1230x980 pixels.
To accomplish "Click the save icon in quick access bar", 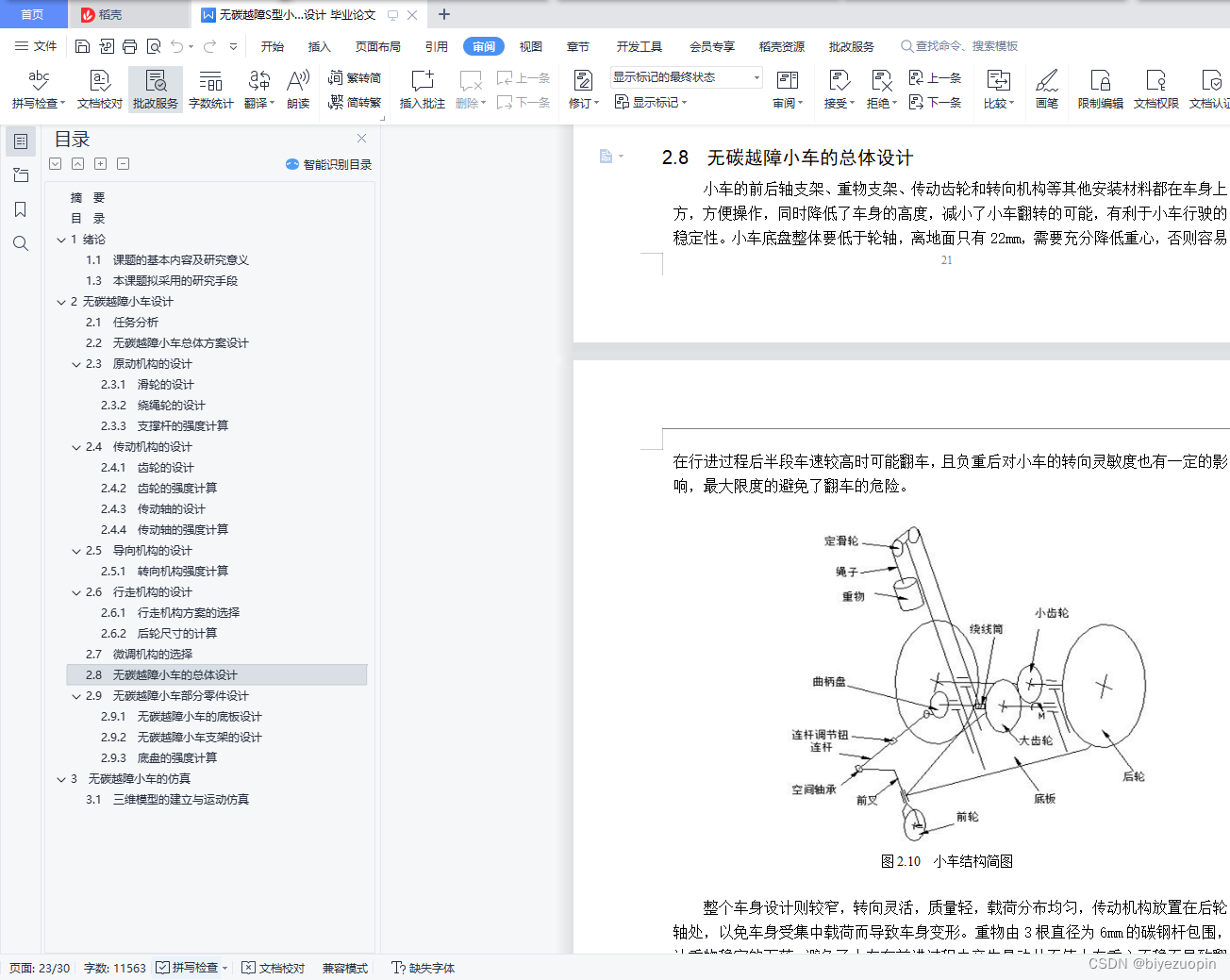I will tap(82, 46).
